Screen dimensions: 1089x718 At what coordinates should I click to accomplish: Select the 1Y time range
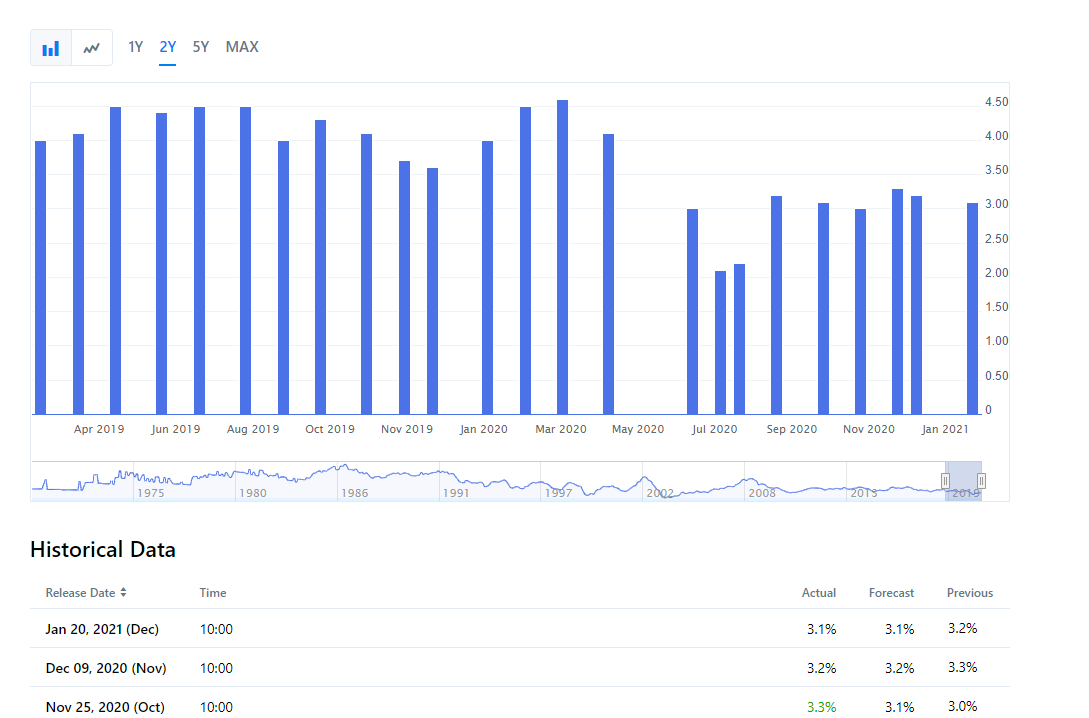click(136, 47)
